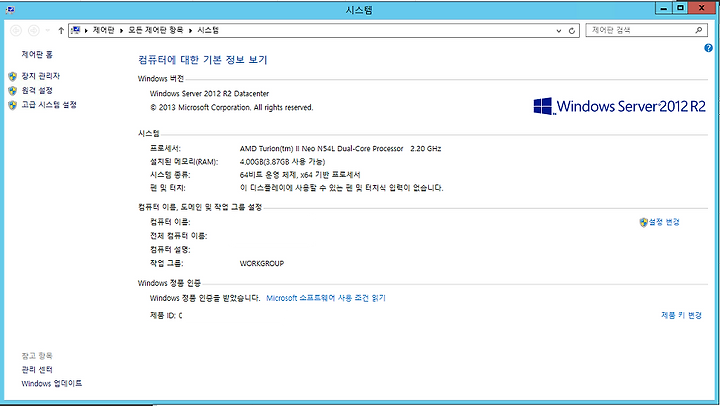Go up one level with up arrow

[61, 30]
